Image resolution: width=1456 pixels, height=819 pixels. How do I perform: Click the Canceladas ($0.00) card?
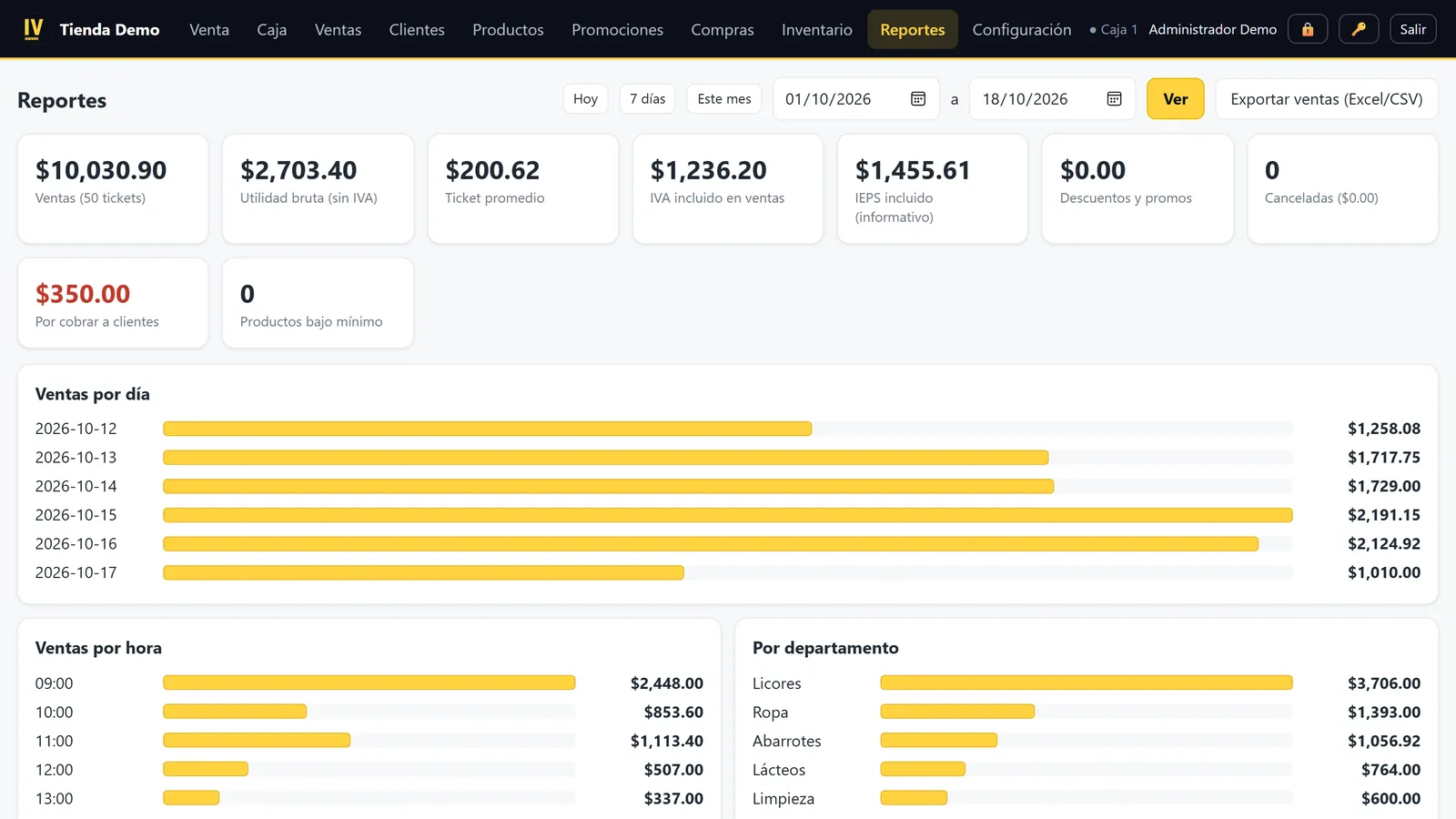[1343, 189]
